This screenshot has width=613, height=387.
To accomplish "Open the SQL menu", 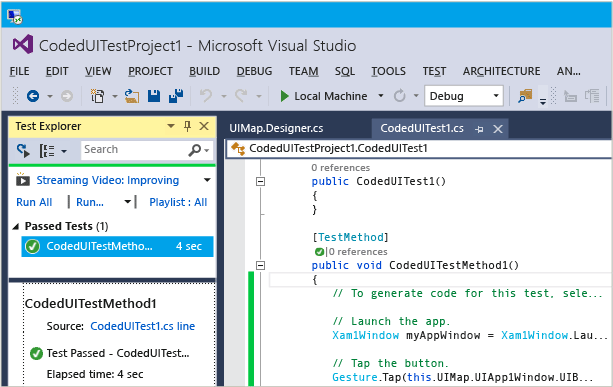I will point(345,71).
